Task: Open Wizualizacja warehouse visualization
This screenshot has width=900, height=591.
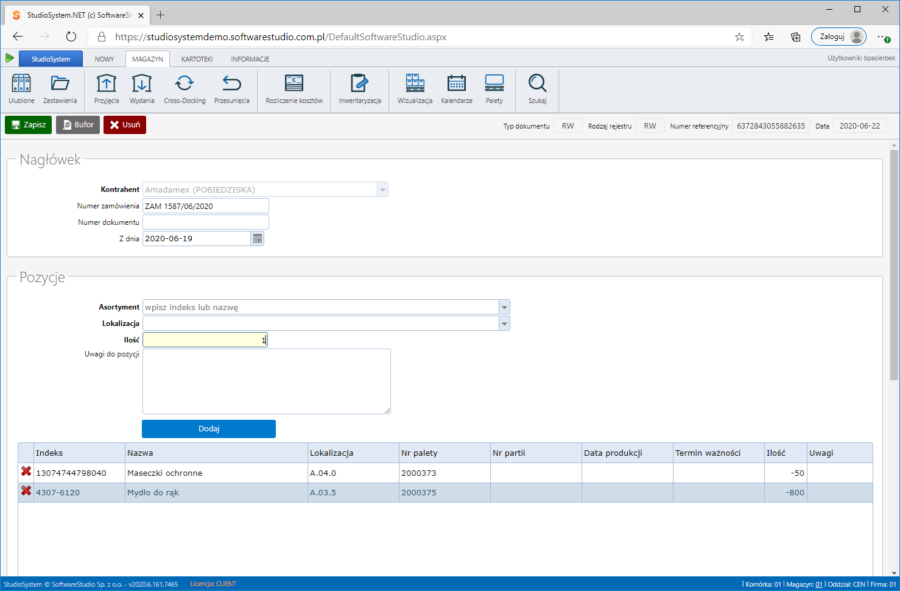Action: 415,88
